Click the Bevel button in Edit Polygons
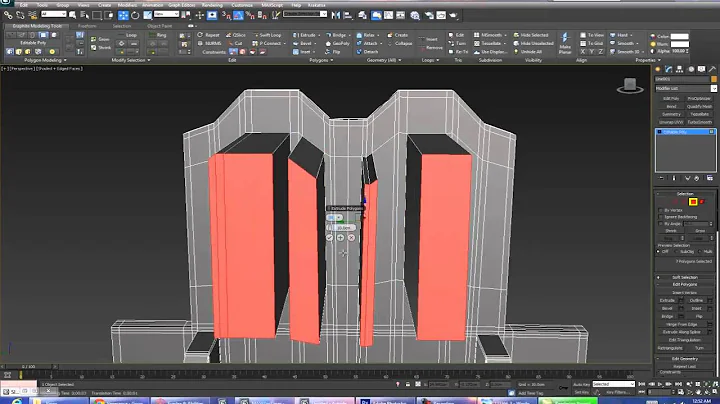 click(667, 309)
